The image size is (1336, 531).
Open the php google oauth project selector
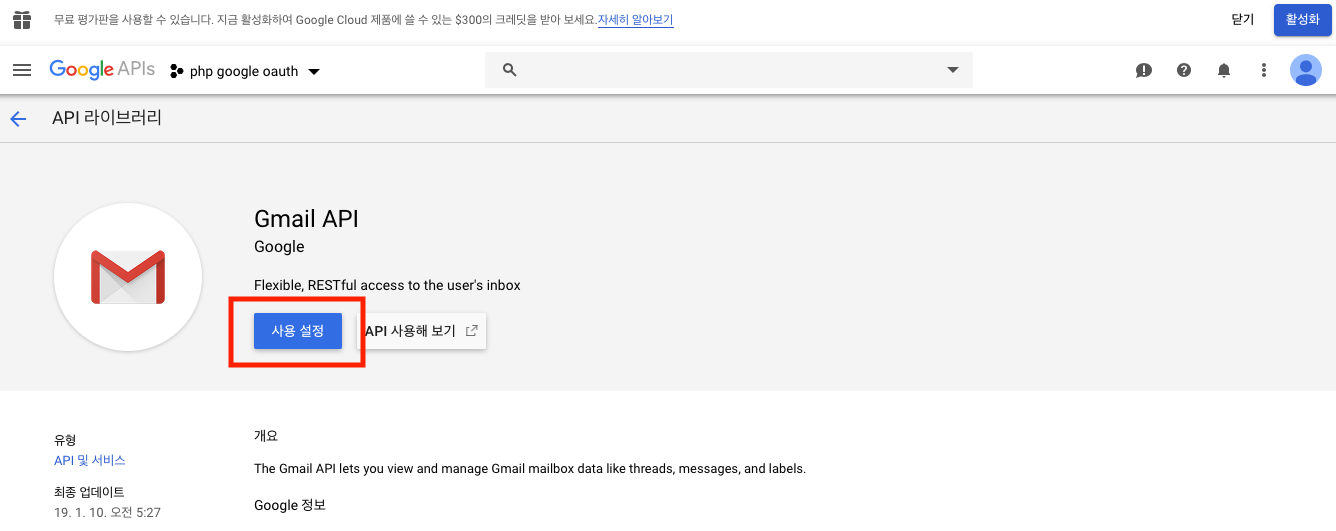tap(245, 71)
